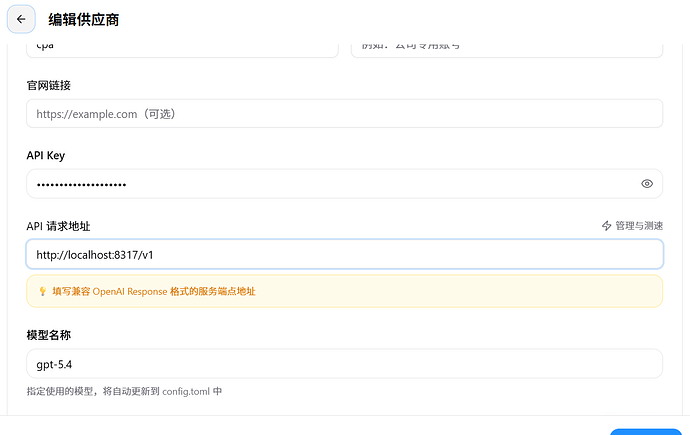Viewport: 690px width, 435px height.
Task: Click the API 请求地址 label
Action: [x=58, y=226]
